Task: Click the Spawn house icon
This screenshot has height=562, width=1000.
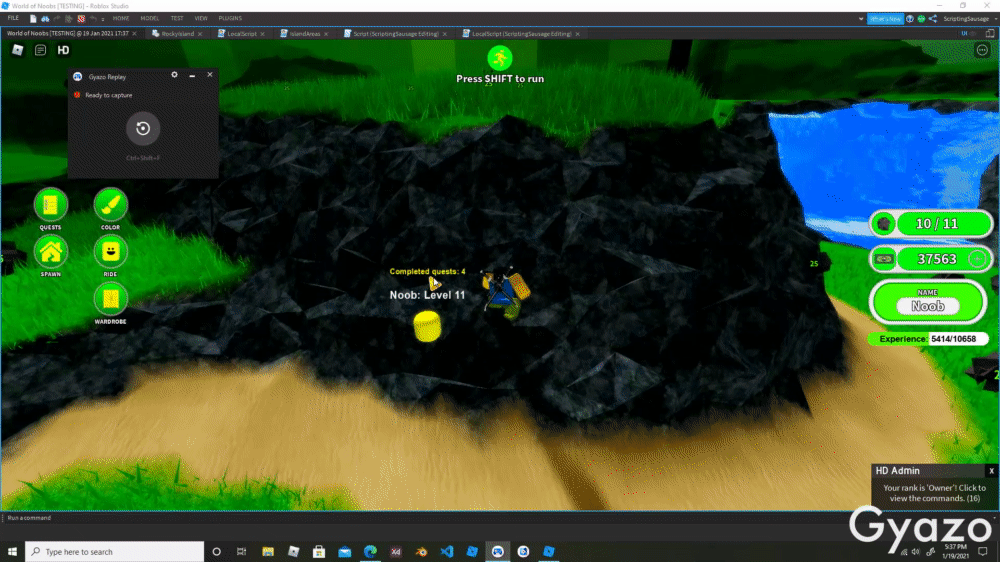Action: 50,253
